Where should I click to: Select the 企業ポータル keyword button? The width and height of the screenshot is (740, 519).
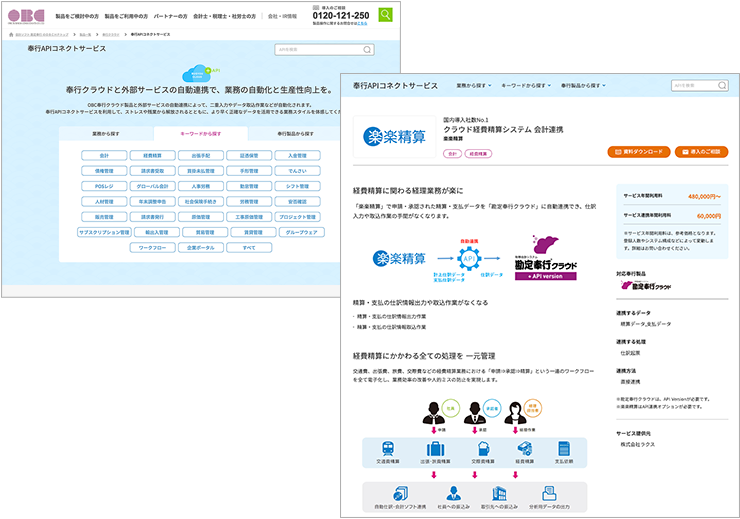[201, 248]
